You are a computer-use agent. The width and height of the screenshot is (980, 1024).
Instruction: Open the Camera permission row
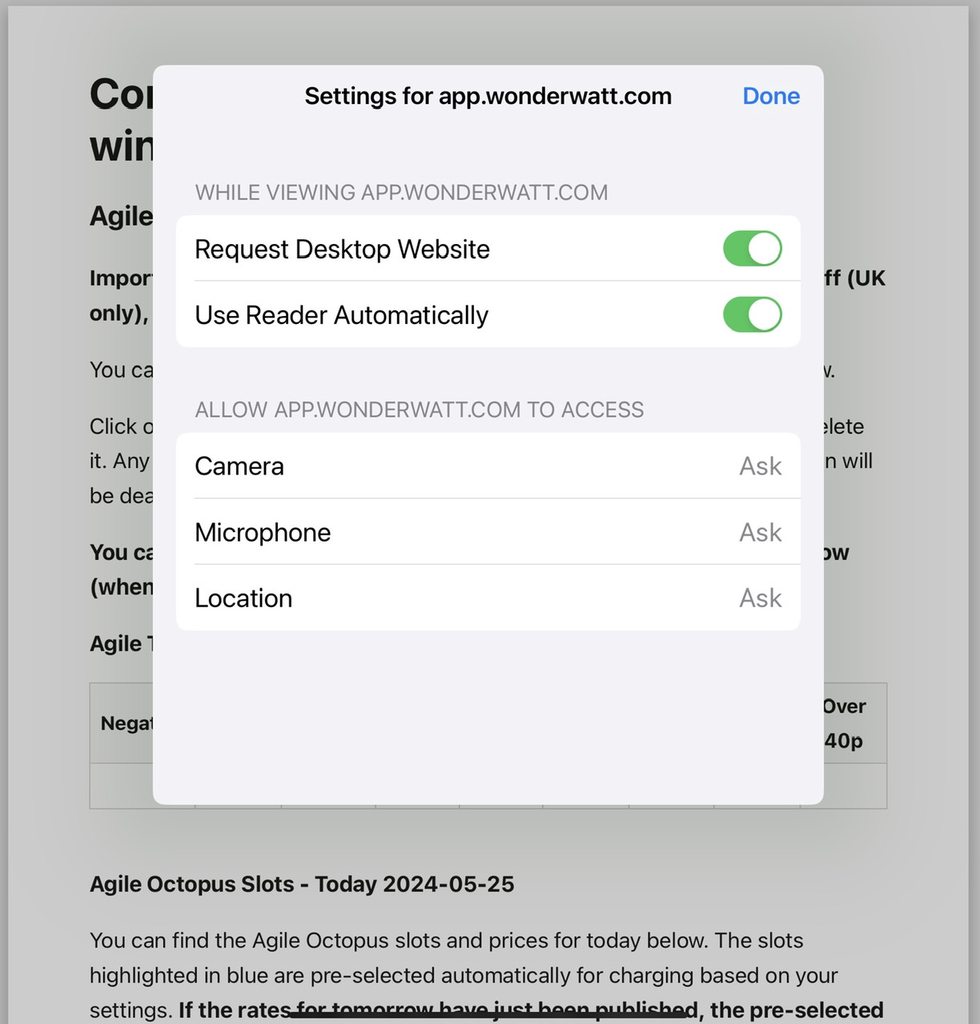[487, 466]
